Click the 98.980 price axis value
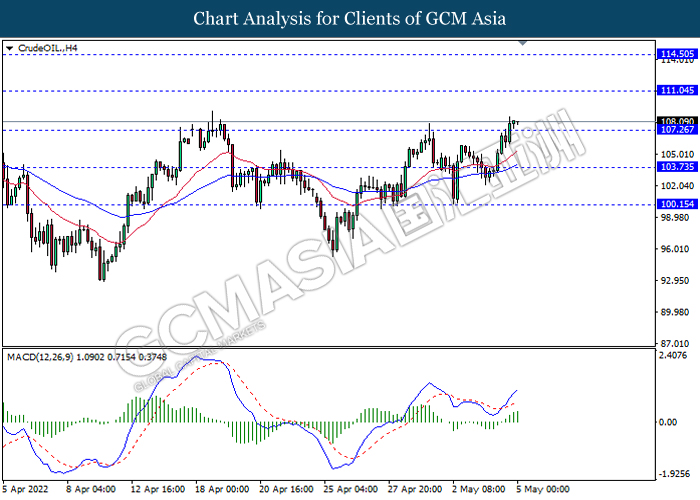This screenshot has width=700, height=500. click(x=677, y=217)
